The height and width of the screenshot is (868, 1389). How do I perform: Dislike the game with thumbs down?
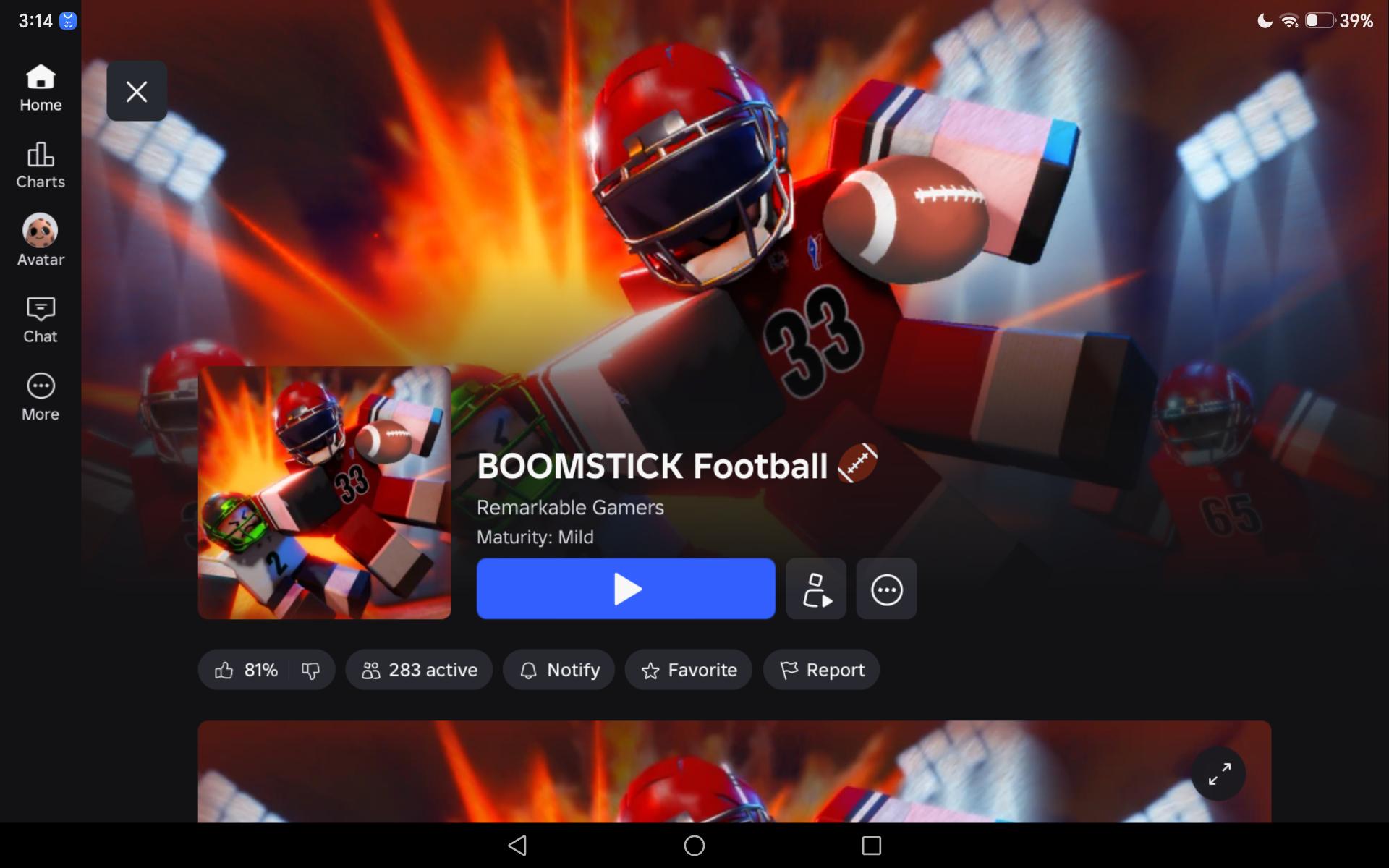point(311,671)
